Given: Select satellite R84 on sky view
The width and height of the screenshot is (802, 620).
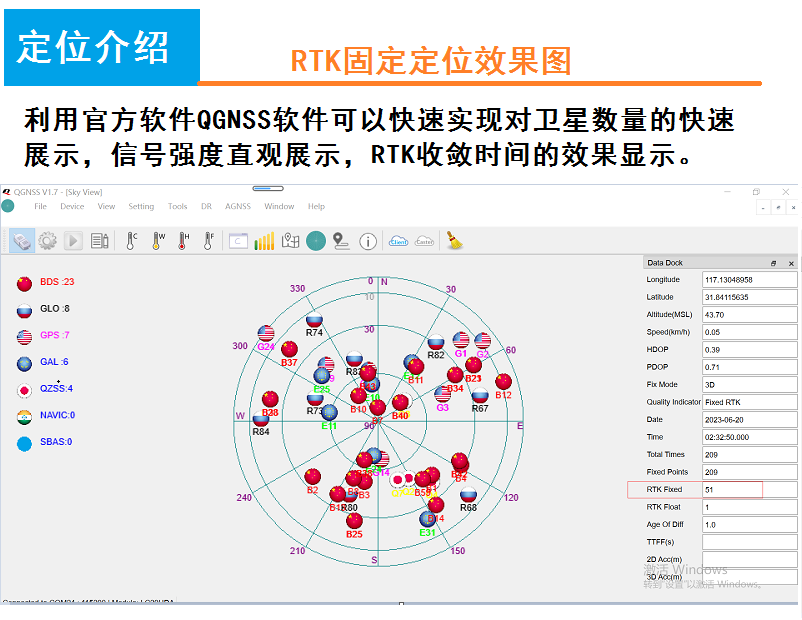Looking at the screenshot, I should point(261,419).
